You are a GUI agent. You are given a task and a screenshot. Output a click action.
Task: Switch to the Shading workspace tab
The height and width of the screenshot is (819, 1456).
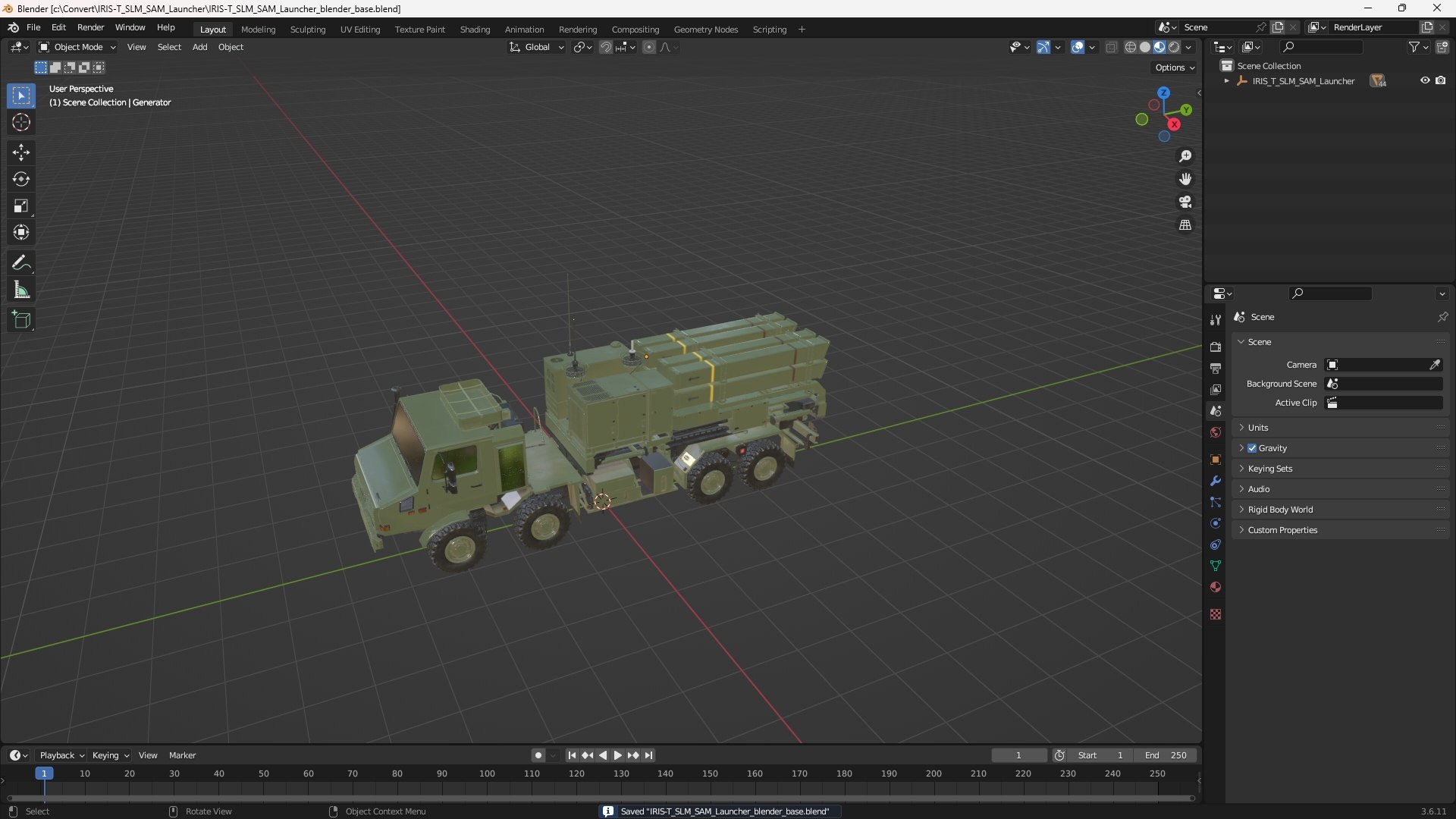(x=475, y=30)
